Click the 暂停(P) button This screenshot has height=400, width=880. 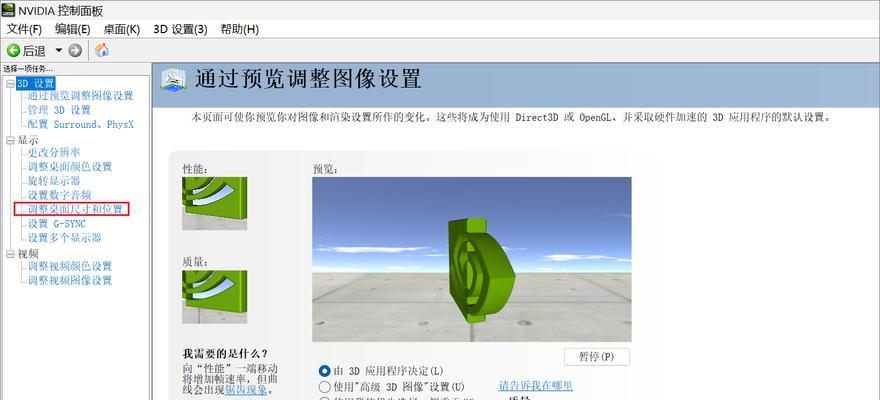click(597, 357)
